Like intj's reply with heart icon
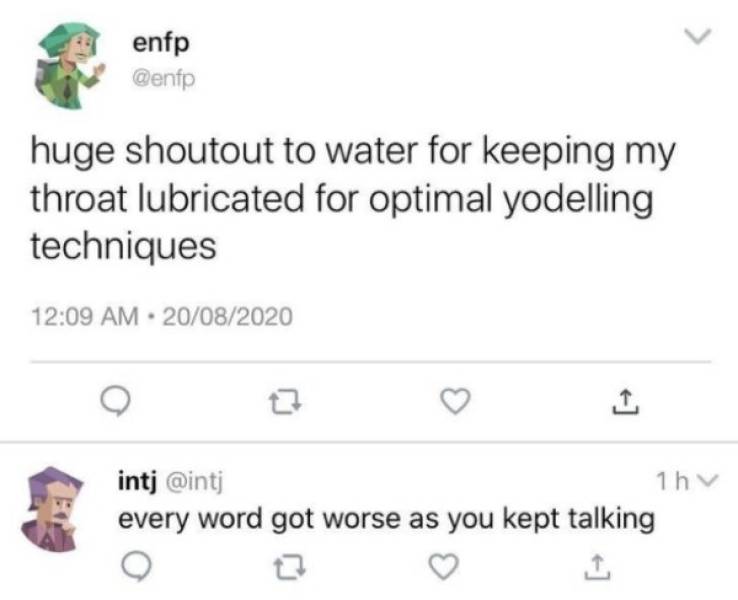The height and width of the screenshot is (600, 738). 444,566
